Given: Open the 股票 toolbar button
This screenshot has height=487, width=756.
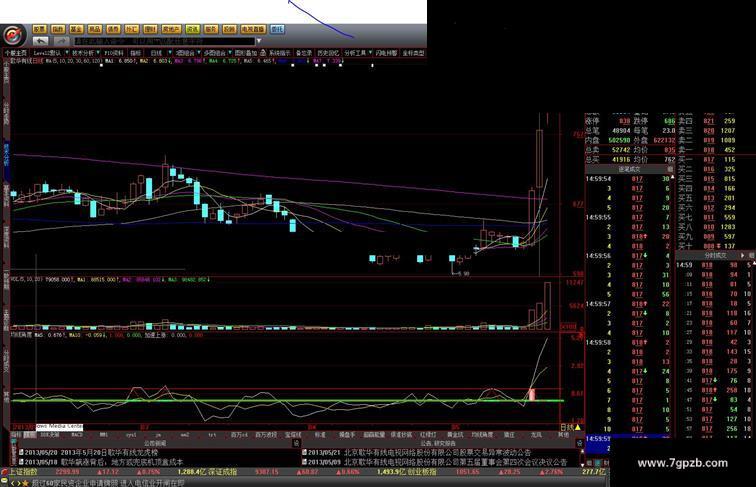Looking at the screenshot, I should [39, 29].
